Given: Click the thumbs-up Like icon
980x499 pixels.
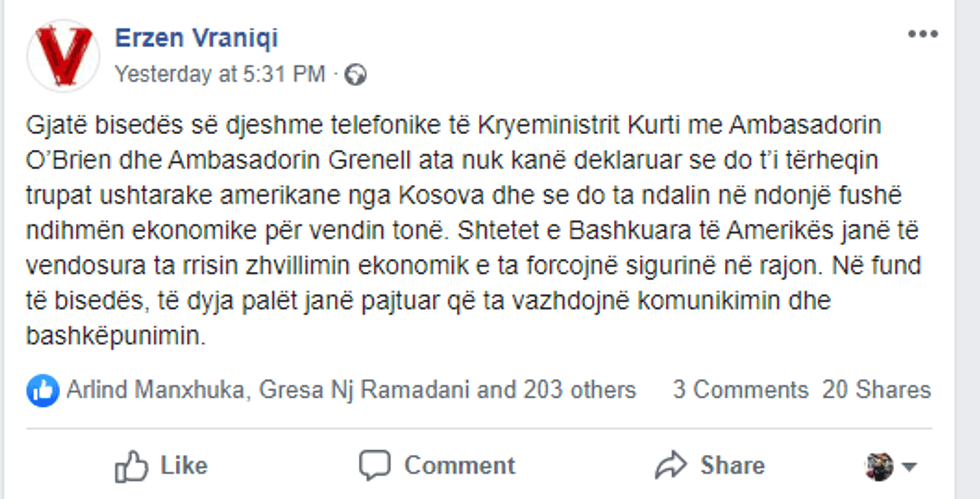Looking at the screenshot, I should click(132, 465).
